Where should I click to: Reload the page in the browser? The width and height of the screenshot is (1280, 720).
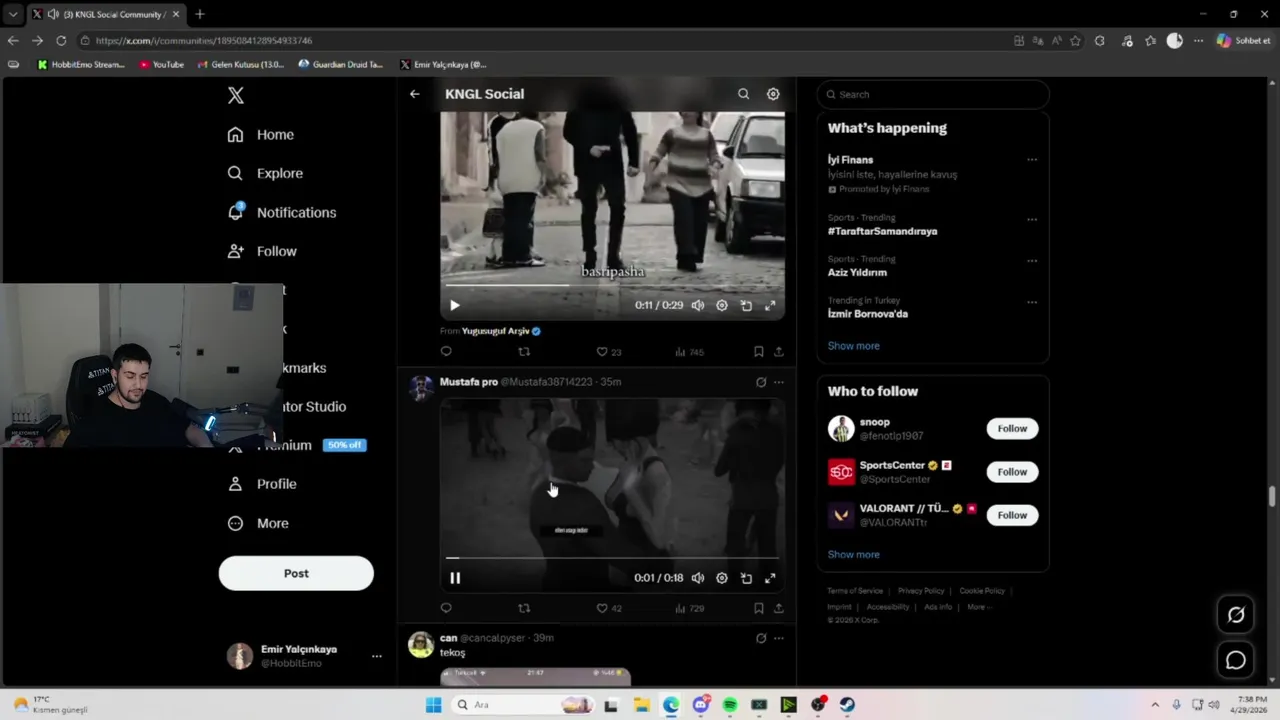[61, 40]
